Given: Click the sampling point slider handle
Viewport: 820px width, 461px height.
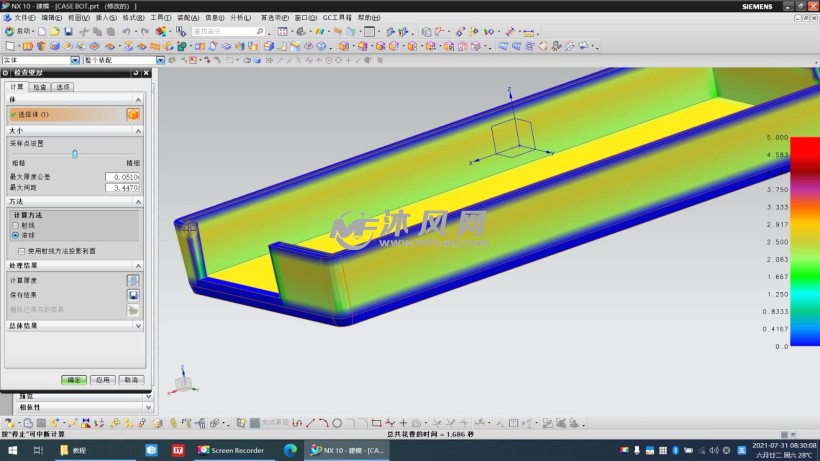Looking at the screenshot, I should pyautogui.click(x=75, y=154).
